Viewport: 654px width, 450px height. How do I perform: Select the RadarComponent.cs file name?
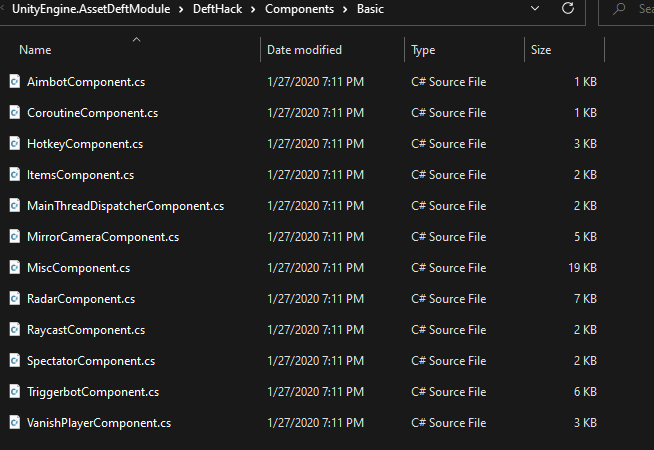tap(81, 299)
